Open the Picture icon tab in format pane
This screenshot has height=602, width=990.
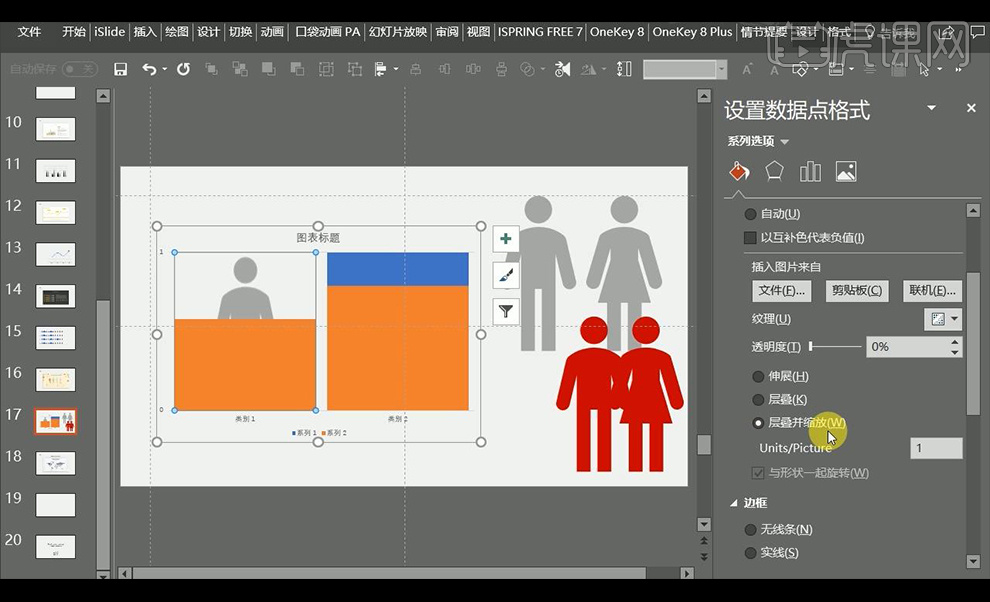point(846,171)
